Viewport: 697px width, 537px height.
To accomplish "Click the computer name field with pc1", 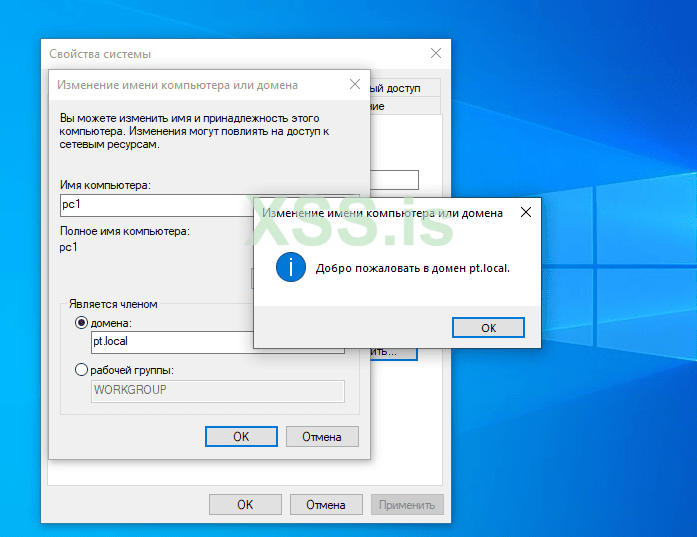I will 156,205.
